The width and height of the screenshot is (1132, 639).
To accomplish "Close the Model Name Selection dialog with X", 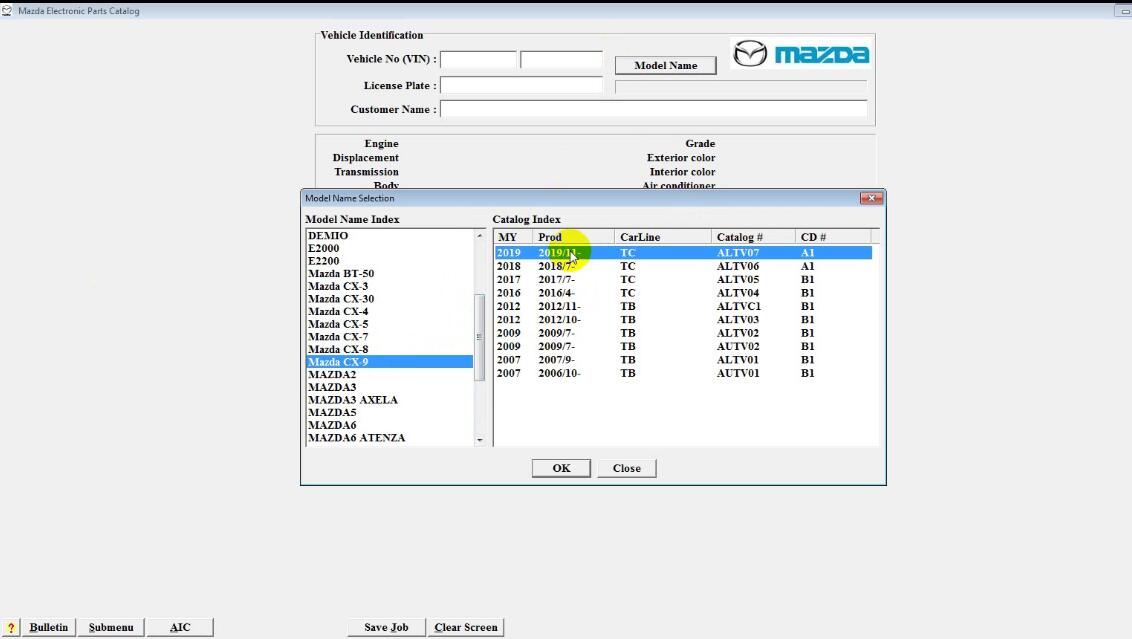I will [871, 198].
